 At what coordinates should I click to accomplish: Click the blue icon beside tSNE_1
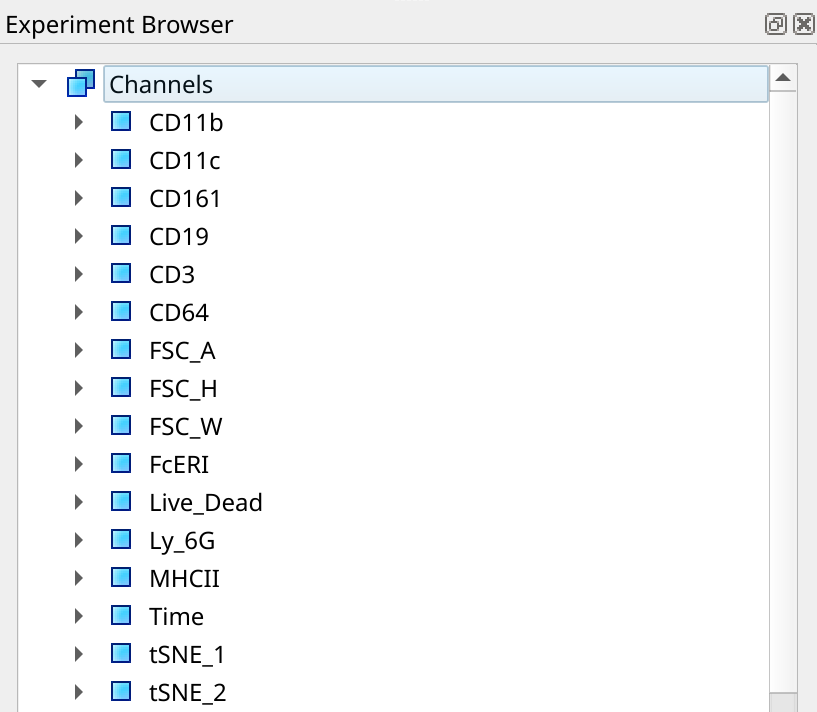121,654
